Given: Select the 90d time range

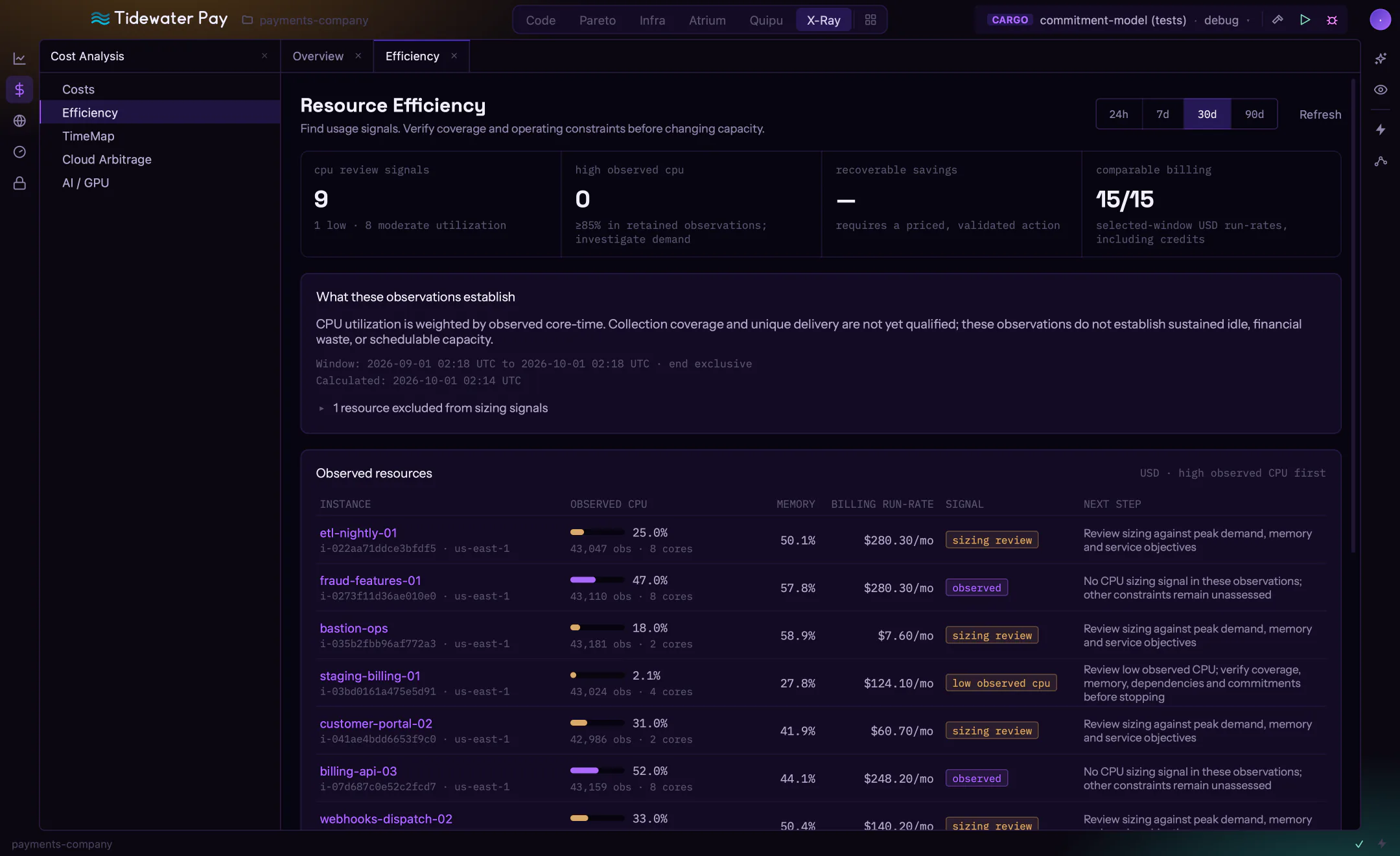Looking at the screenshot, I should (1254, 114).
